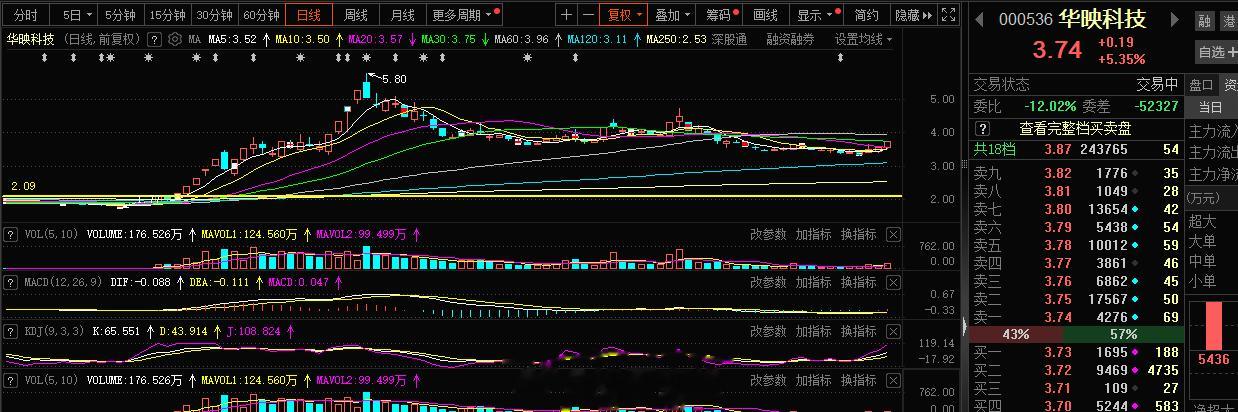Zoom in the chart with plus button
The height and width of the screenshot is (412, 1238).
coord(567,15)
